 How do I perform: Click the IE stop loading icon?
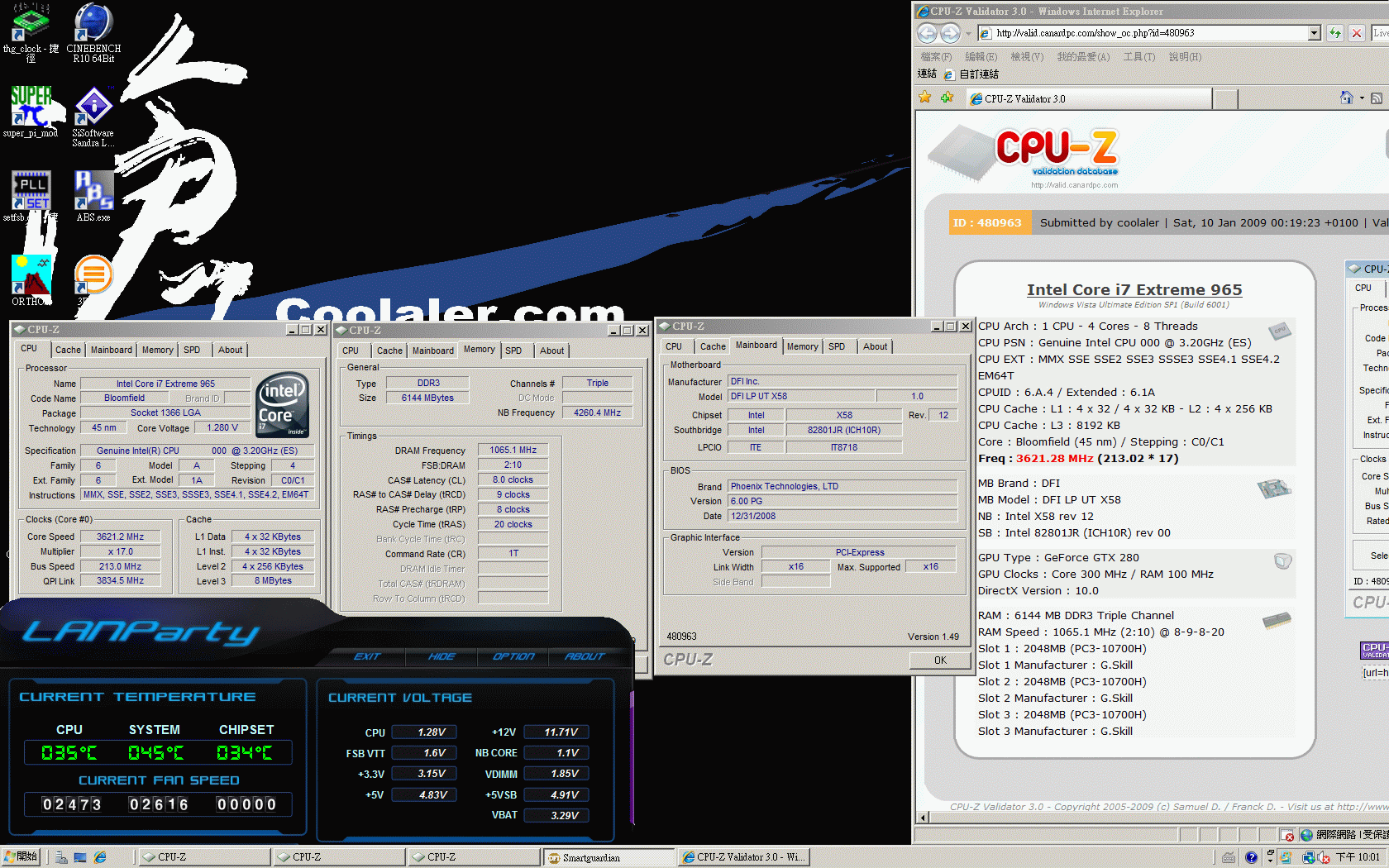click(x=1357, y=33)
